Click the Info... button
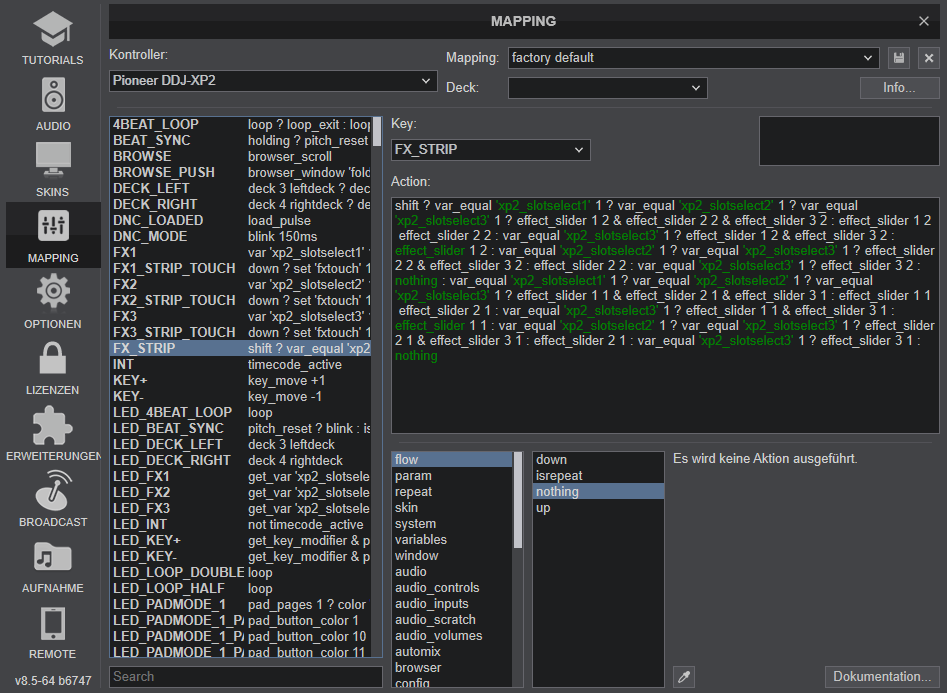The height and width of the screenshot is (693, 947). click(x=899, y=88)
